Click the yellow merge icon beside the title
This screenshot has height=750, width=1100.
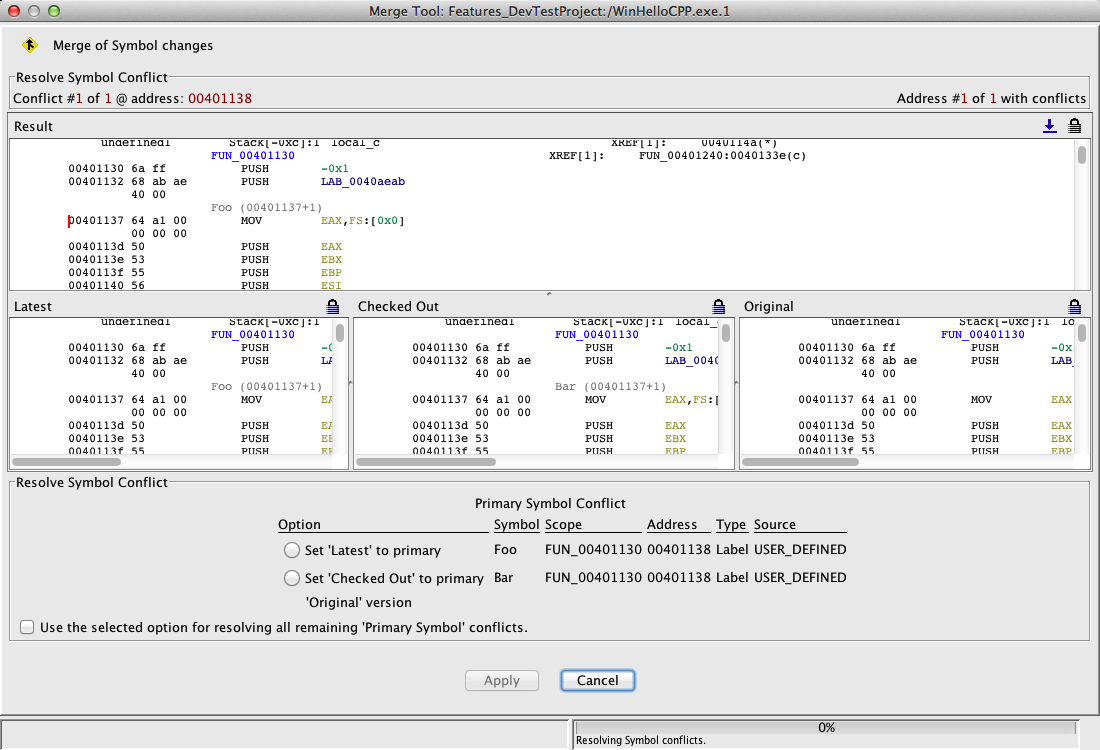coord(30,45)
